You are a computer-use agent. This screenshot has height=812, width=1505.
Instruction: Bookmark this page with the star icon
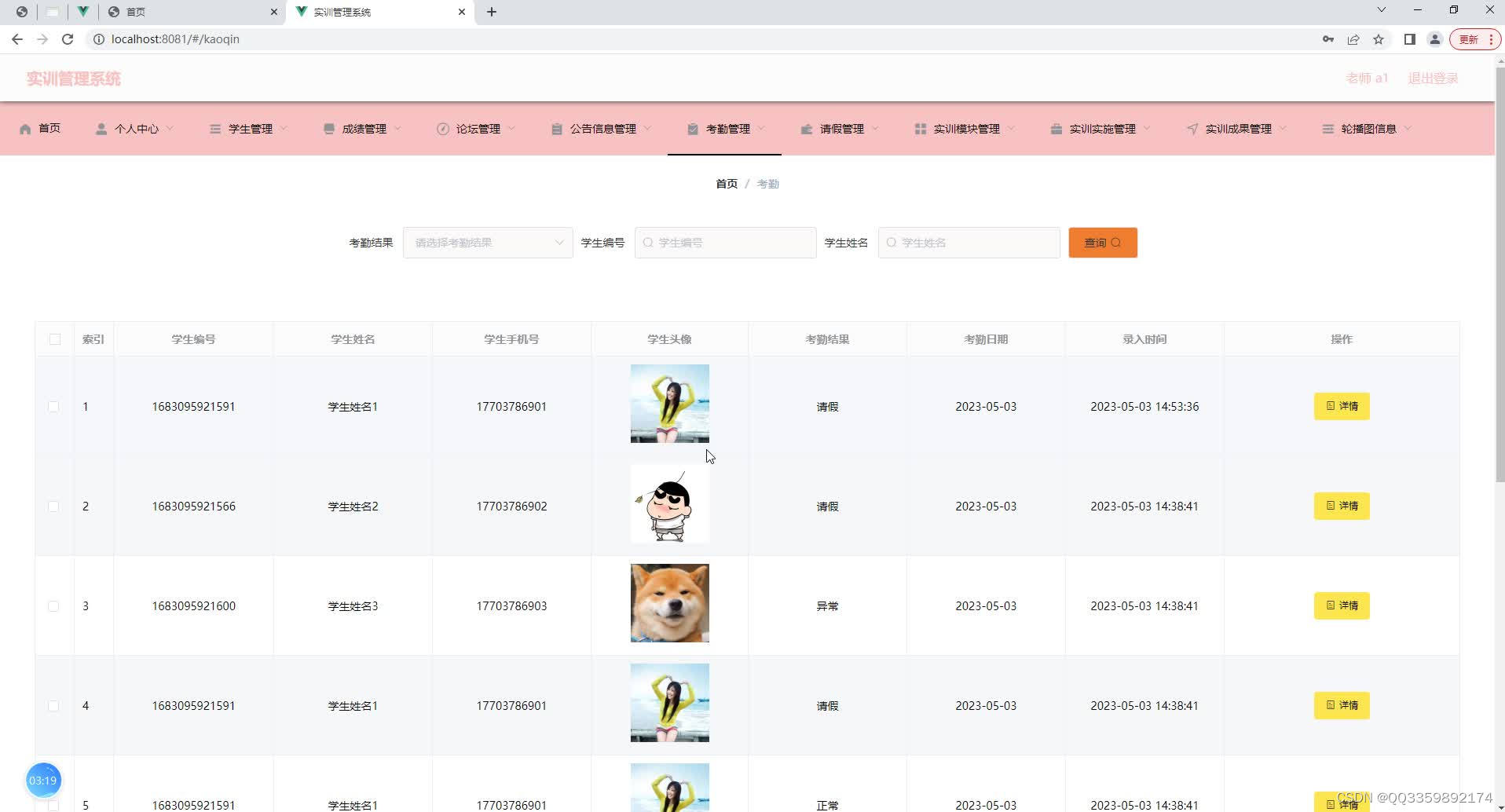(1379, 39)
